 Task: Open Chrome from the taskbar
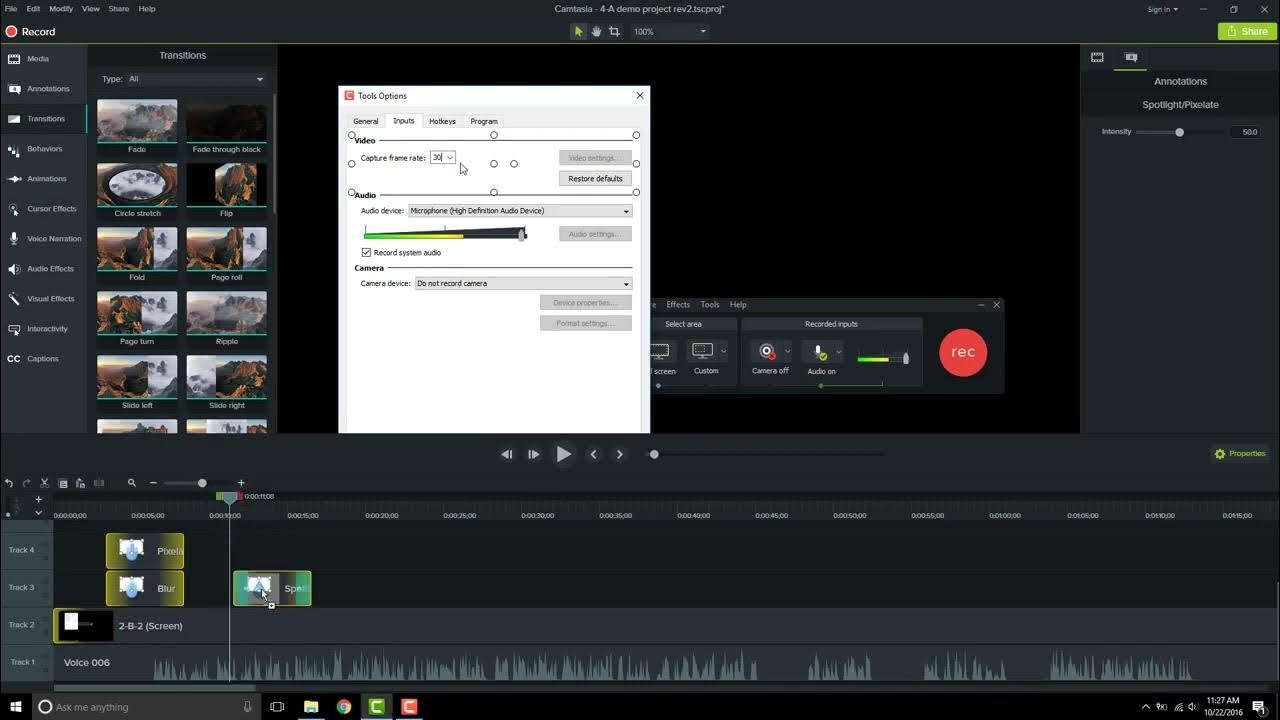344,707
